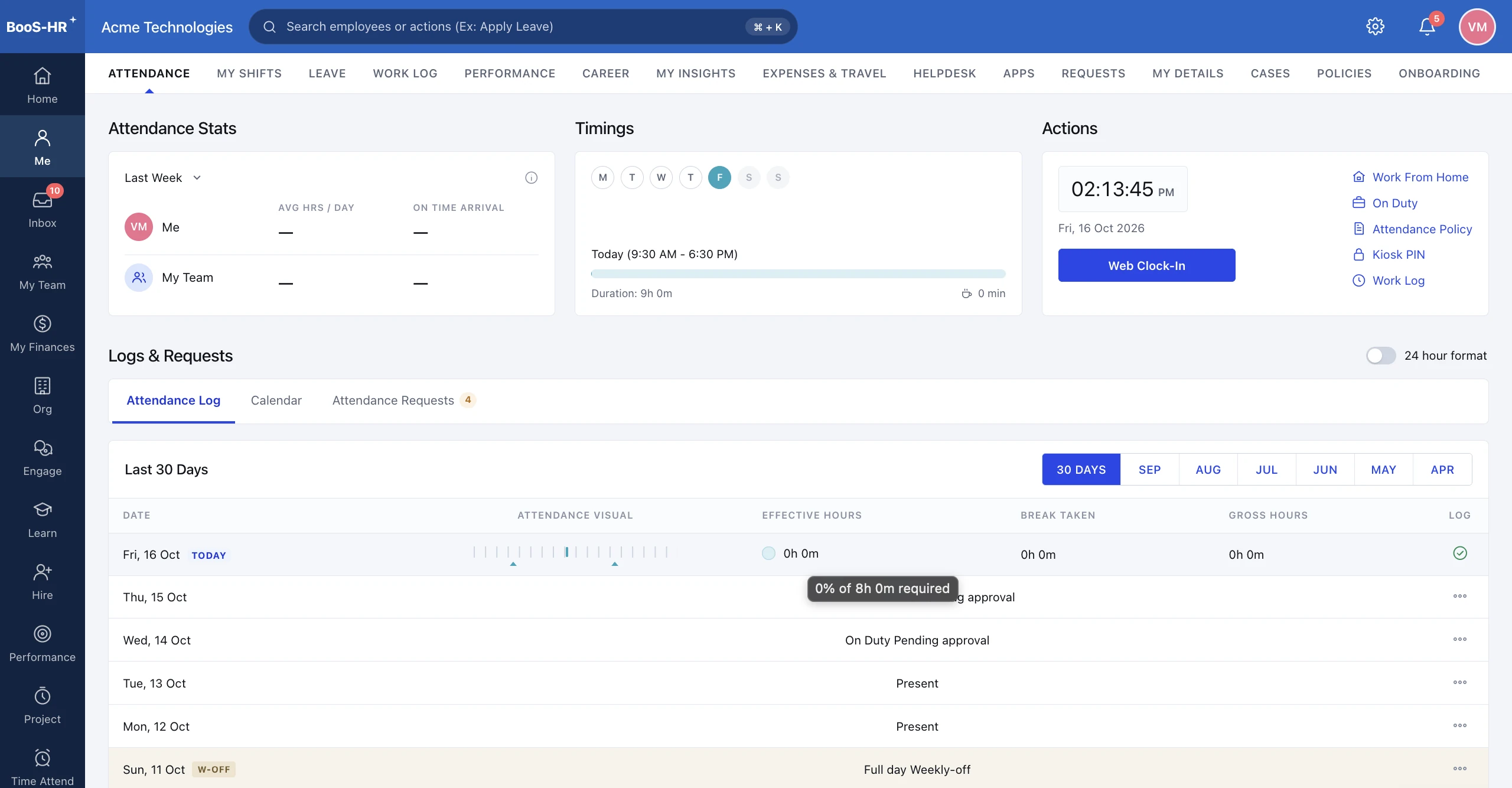
Task: Filter the log by SEP
Action: (1149, 470)
